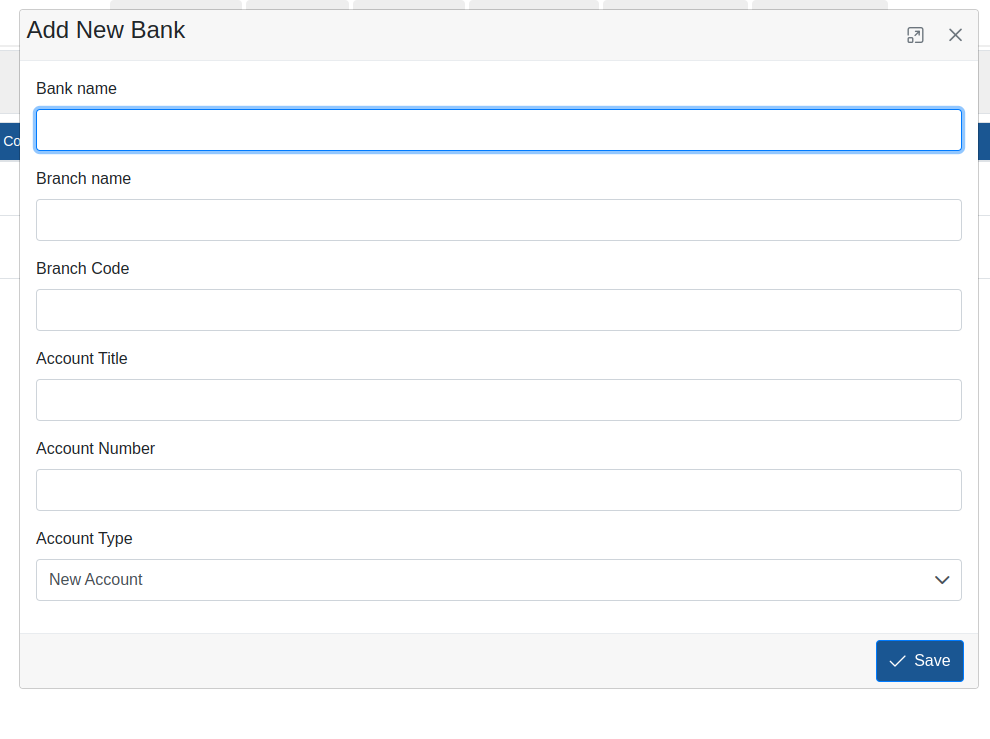Save the new bank entry
This screenshot has height=739, width=990.
point(919,660)
